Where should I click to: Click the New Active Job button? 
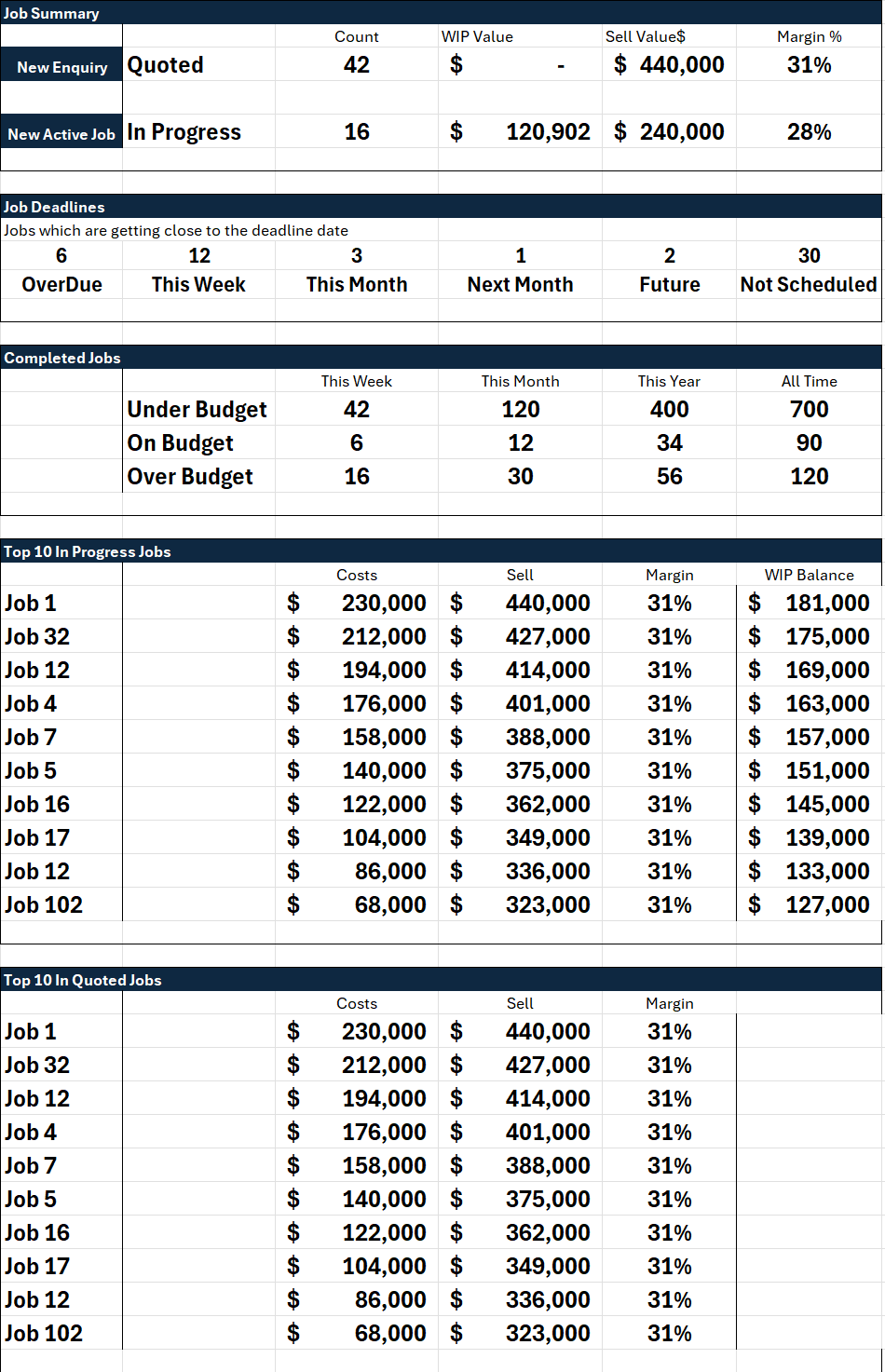pos(61,132)
